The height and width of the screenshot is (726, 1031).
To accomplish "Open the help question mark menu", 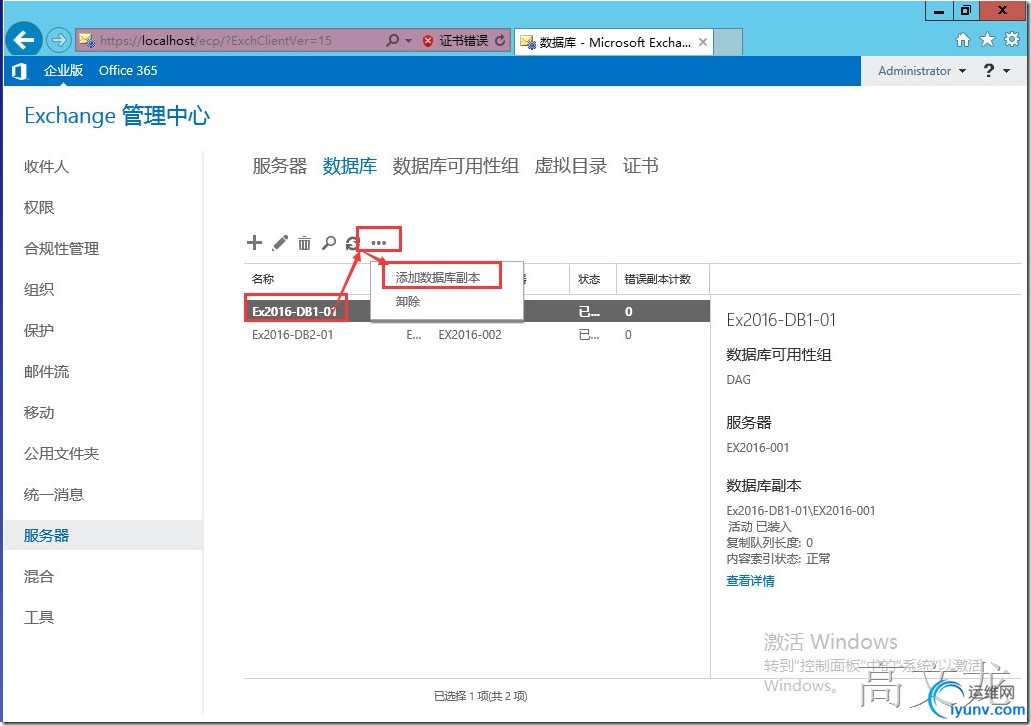I will [x=995, y=70].
